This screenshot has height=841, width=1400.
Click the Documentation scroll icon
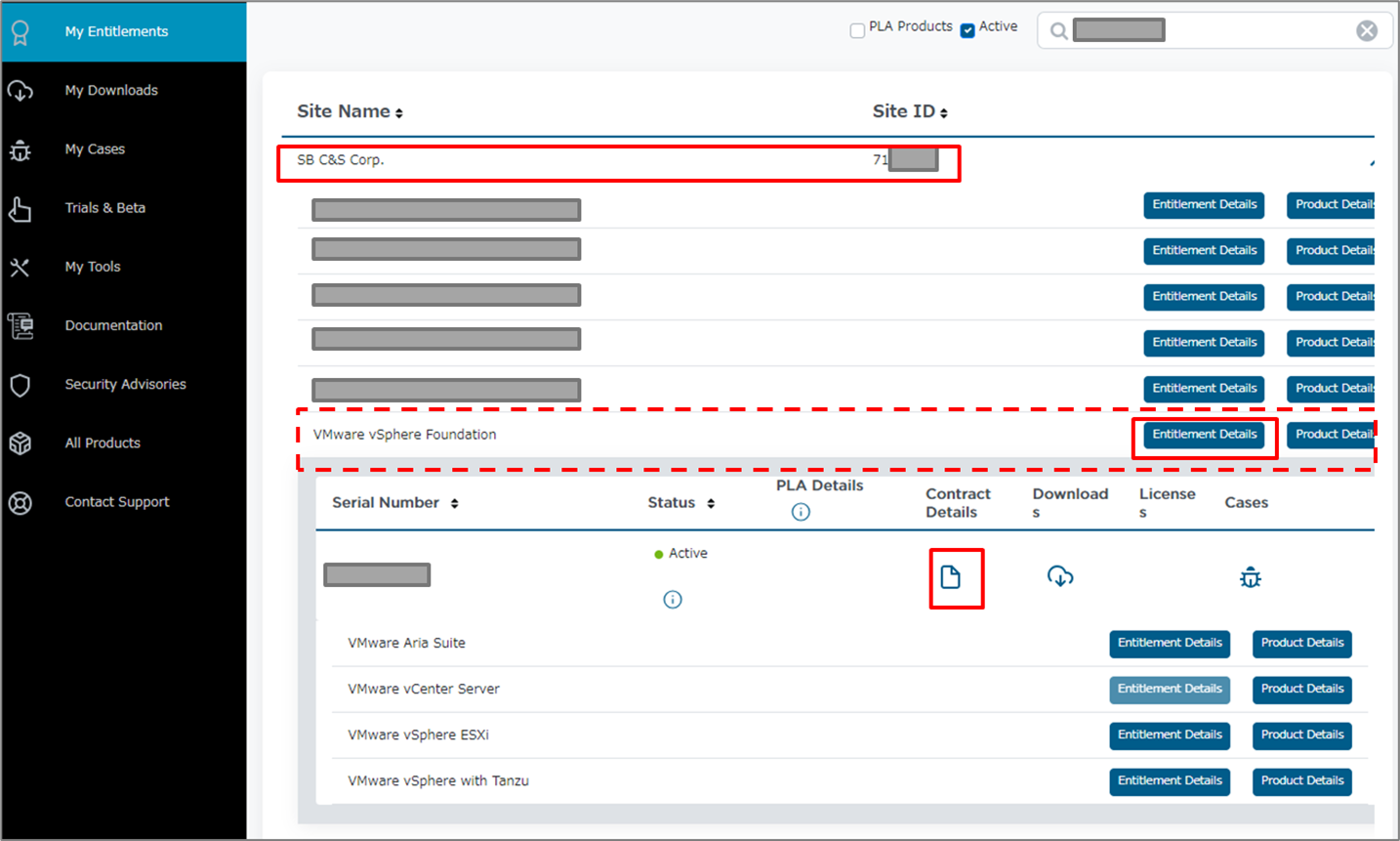[21, 326]
